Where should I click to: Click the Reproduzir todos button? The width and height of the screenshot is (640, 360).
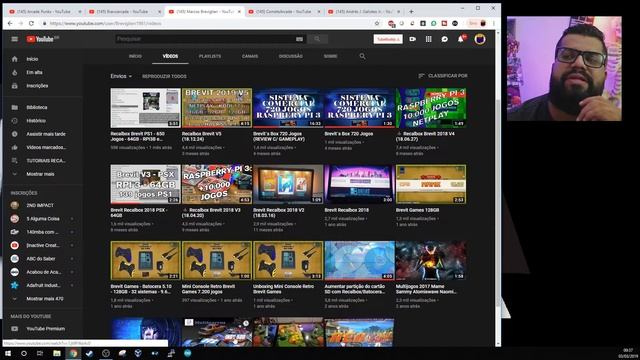(164, 76)
